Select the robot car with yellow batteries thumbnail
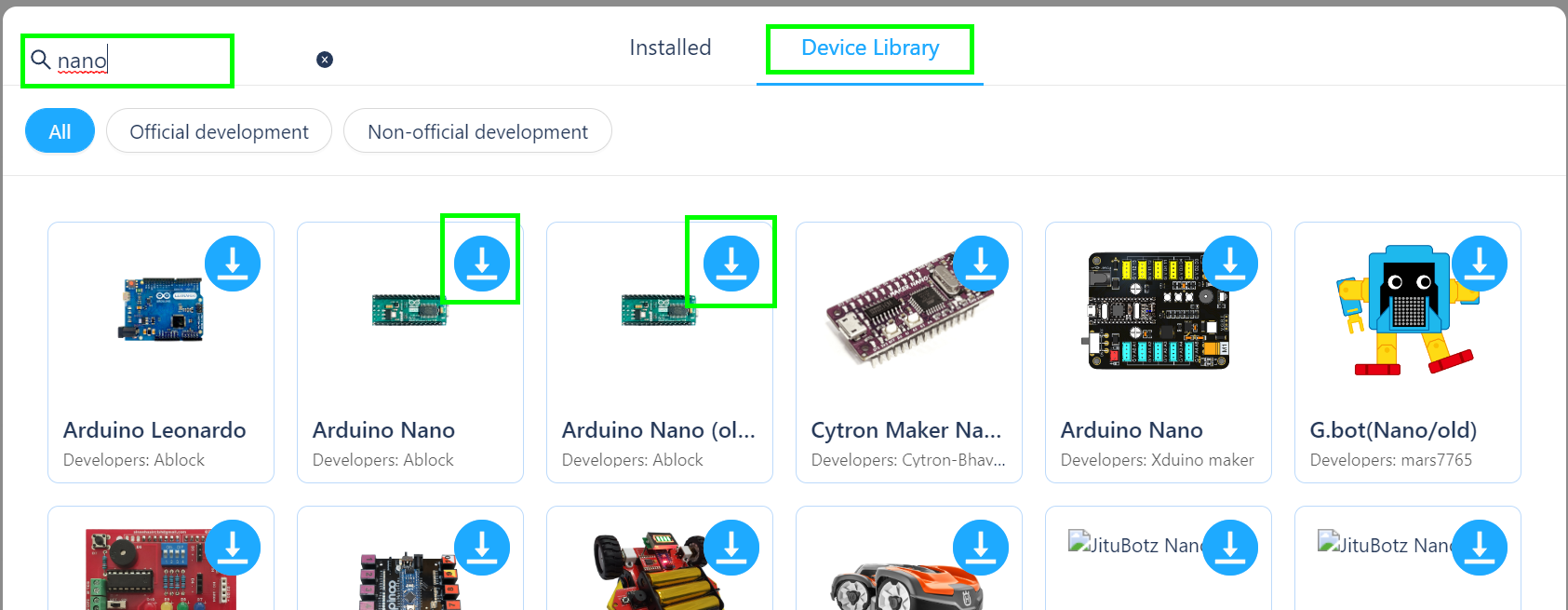 [660, 571]
